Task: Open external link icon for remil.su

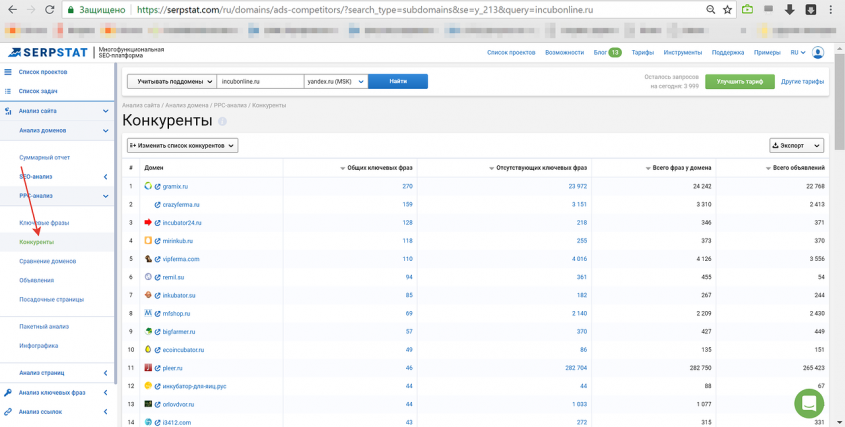Action: (158, 277)
